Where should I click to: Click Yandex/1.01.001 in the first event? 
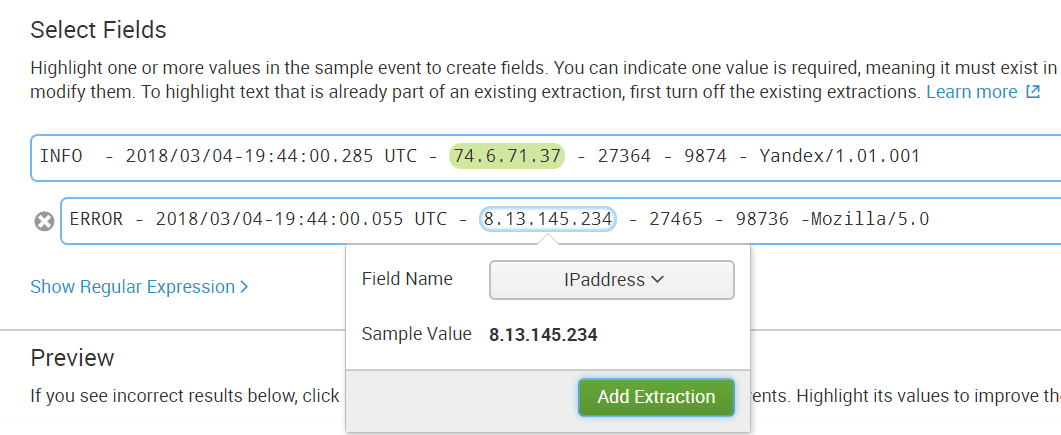[x=839, y=156]
